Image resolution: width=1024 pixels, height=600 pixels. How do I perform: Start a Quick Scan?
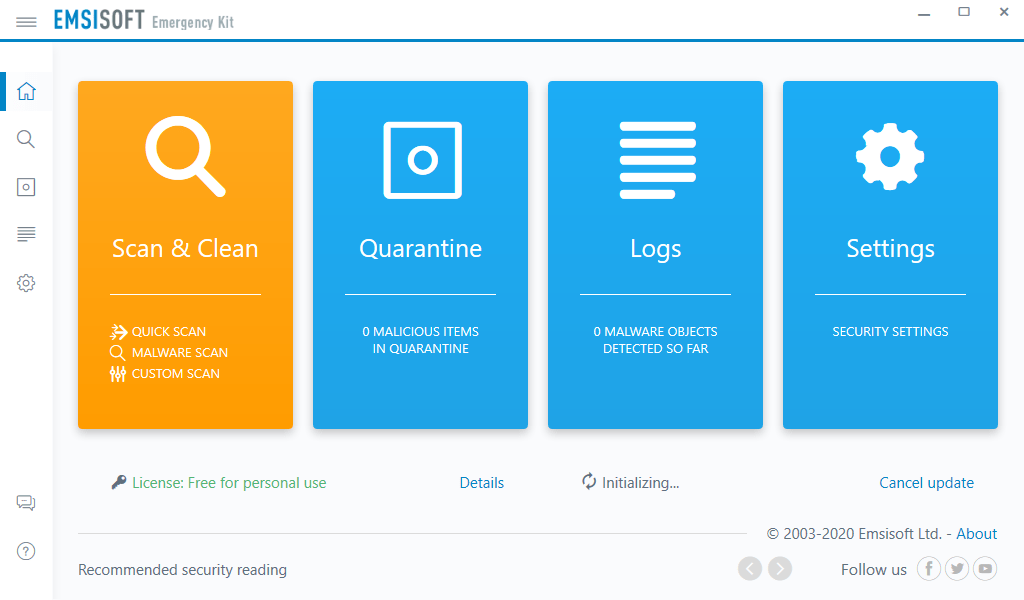[168, 332]
